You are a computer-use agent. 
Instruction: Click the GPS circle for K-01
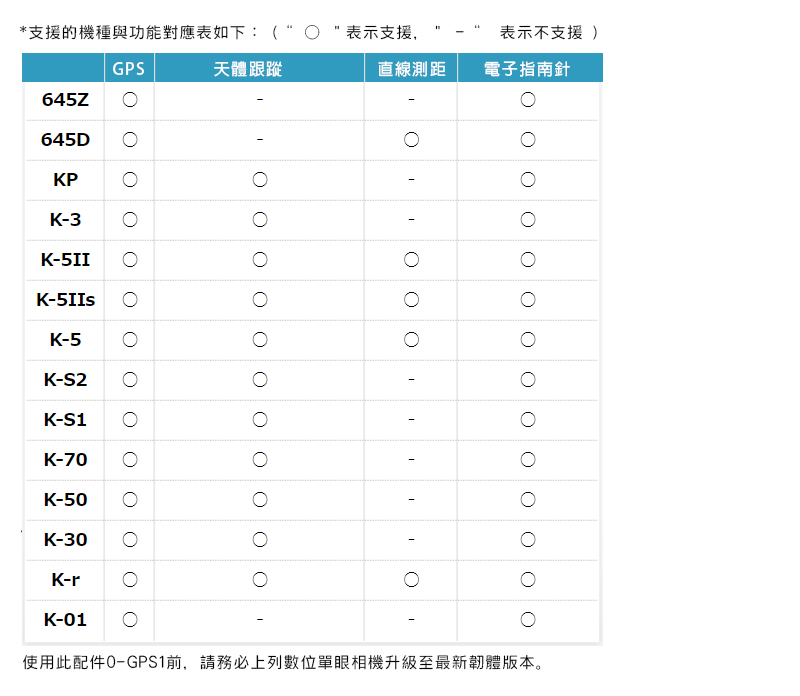pos(130,620)
